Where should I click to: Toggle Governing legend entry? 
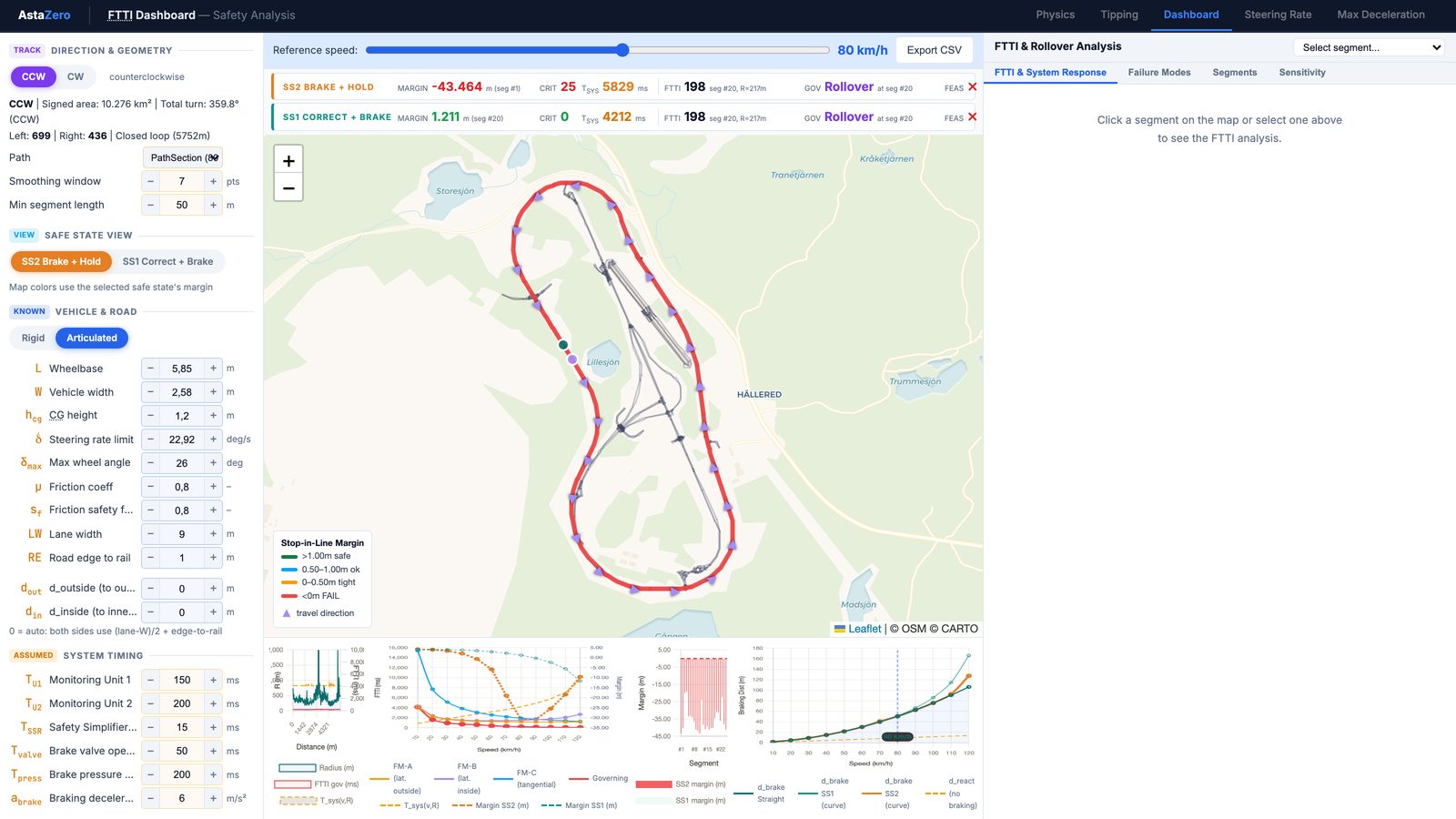(x=598, y=779)
